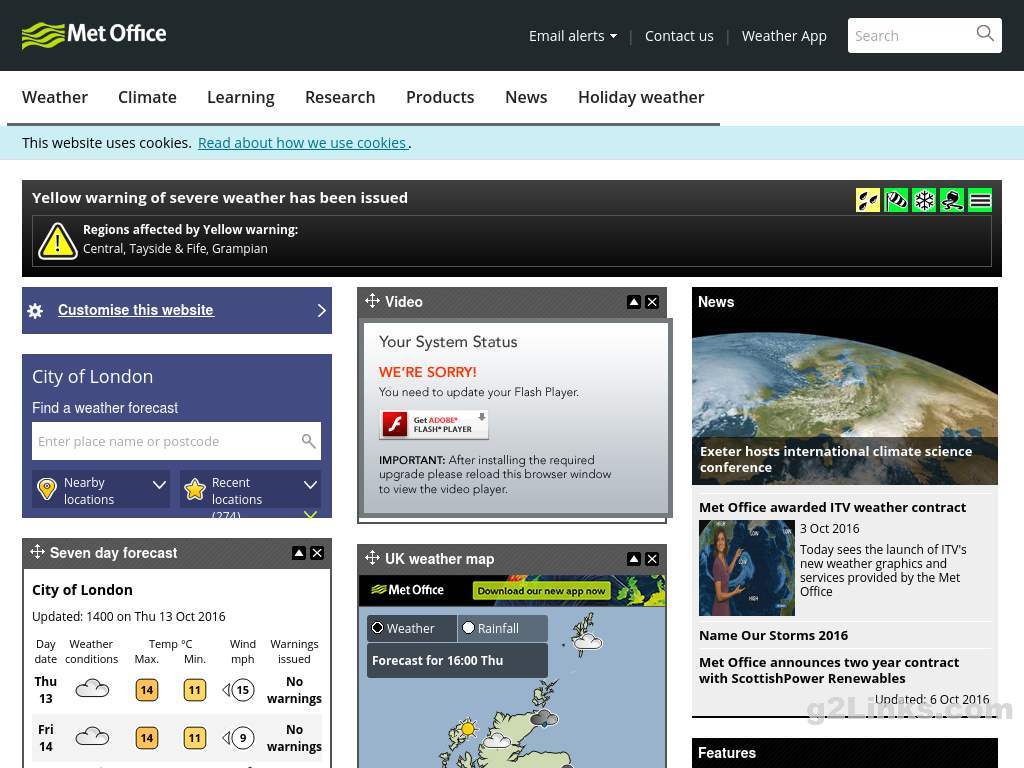Expand the Nearby locations dropdown
The image size is (1024, 768).
click(159, 485)
